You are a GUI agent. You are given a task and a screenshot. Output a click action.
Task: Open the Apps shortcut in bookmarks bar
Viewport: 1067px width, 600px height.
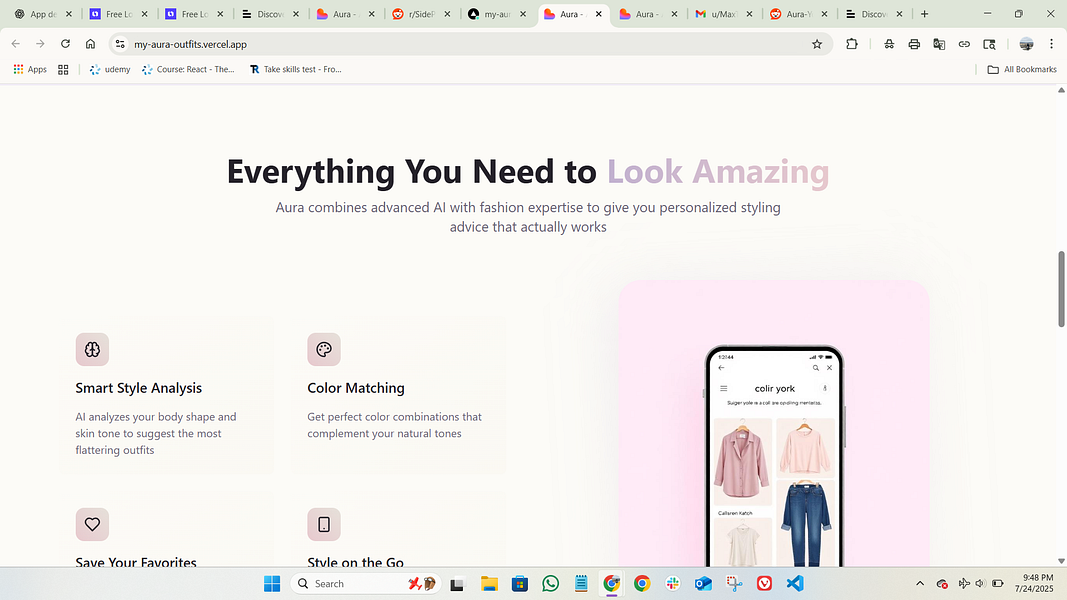(30, 69)
